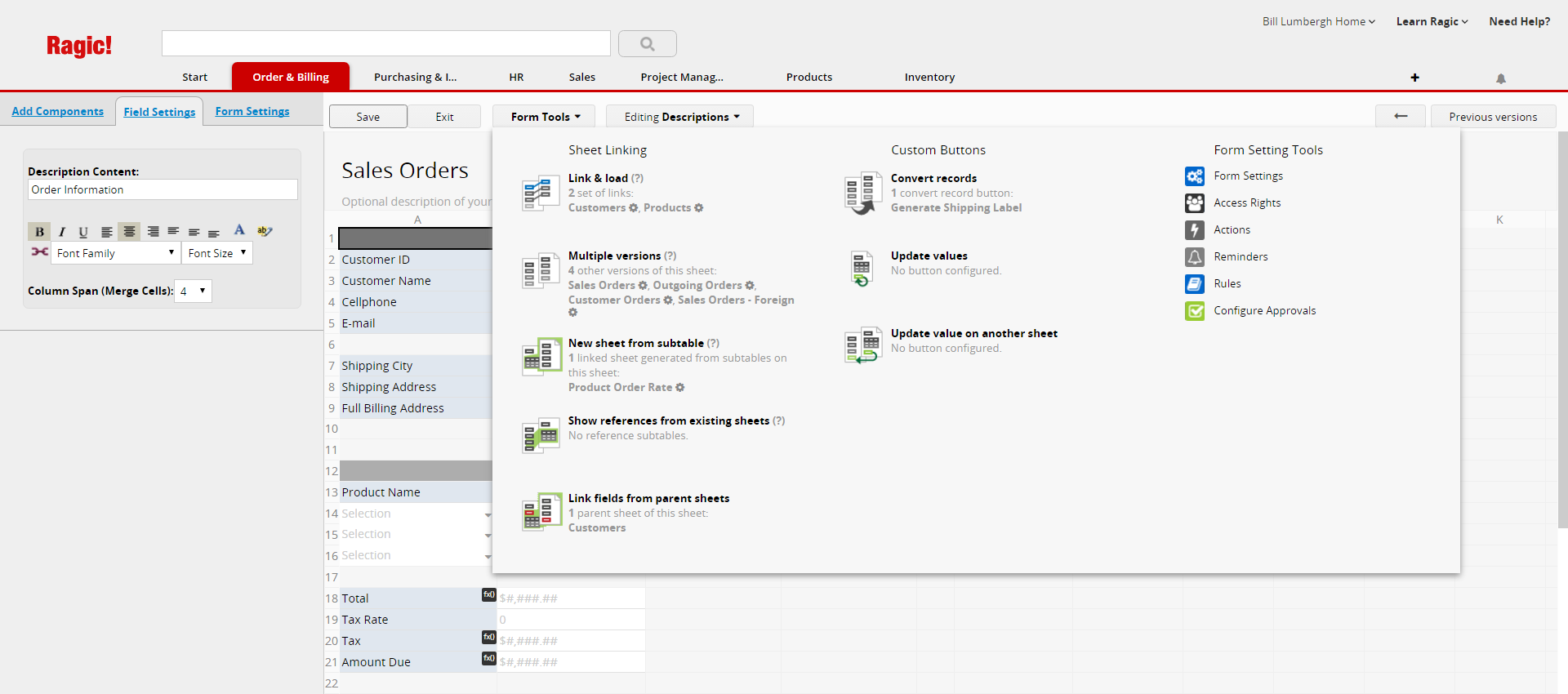Open the first Selection dropdown under Product Name
The image size is (1568, 694).
[x=488, y=514]
